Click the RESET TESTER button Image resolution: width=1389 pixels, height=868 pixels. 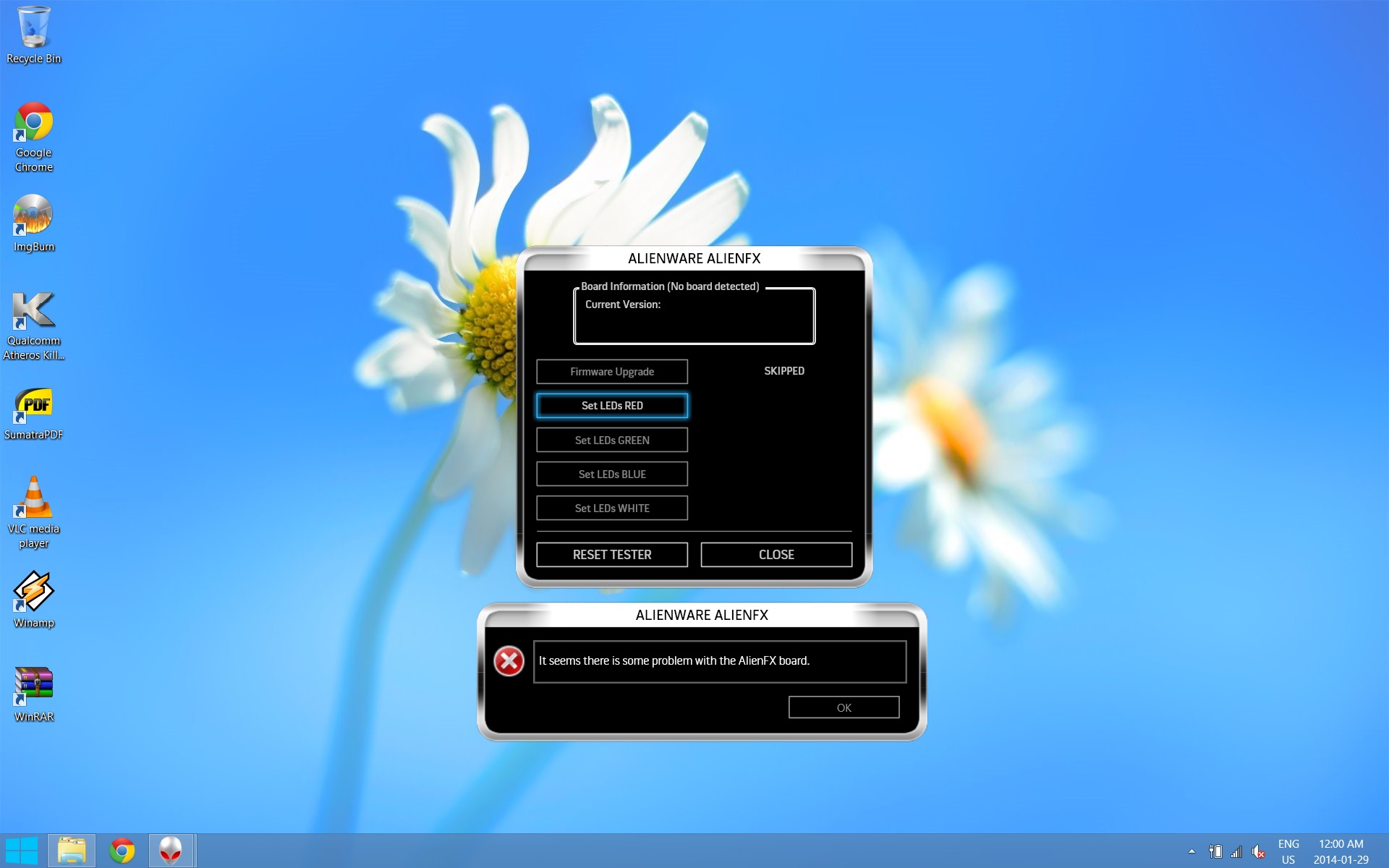click(x=612, y=555)
